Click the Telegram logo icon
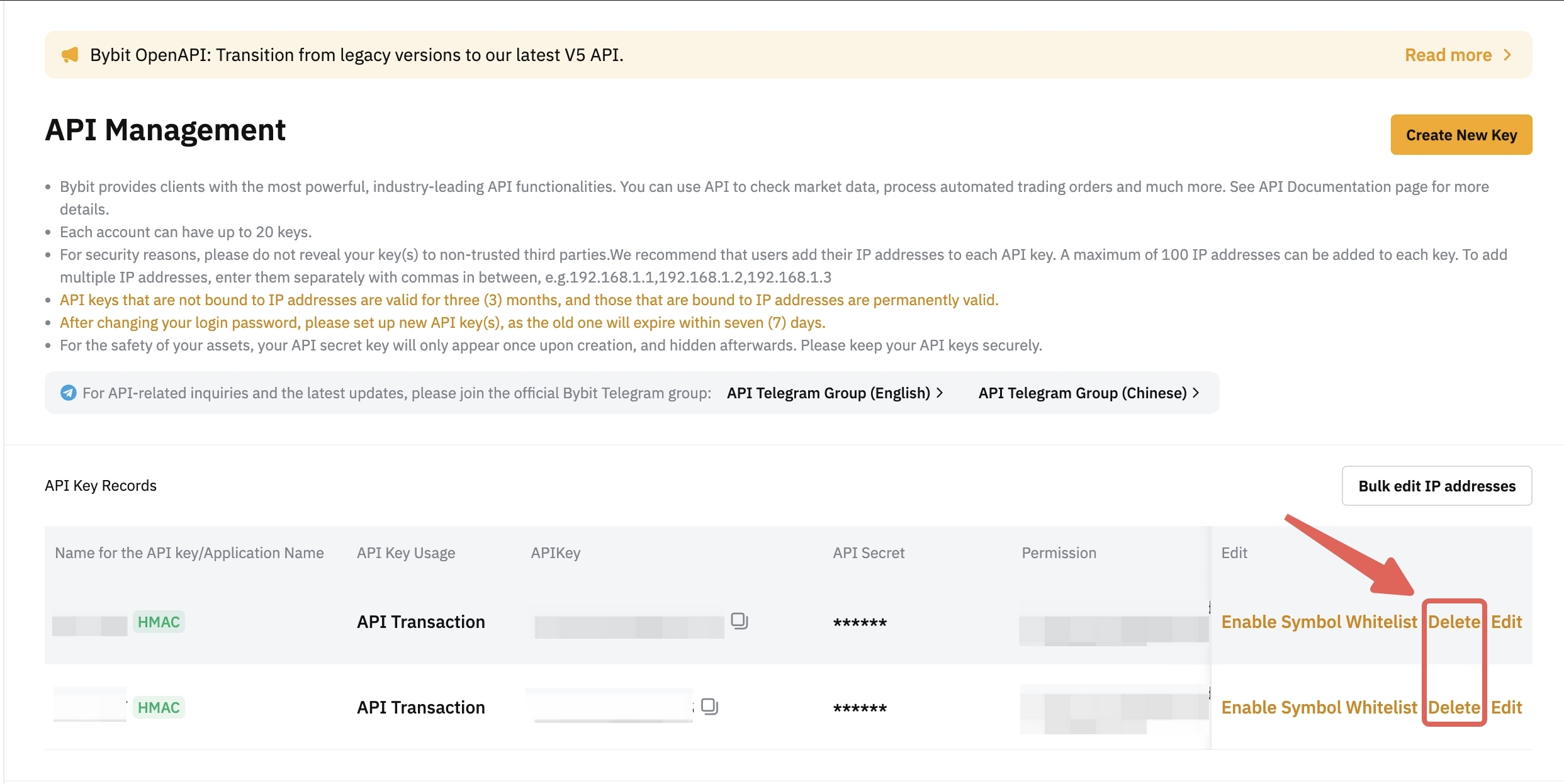The width and height of the screenshot is (1564, 784). point(68,393)
